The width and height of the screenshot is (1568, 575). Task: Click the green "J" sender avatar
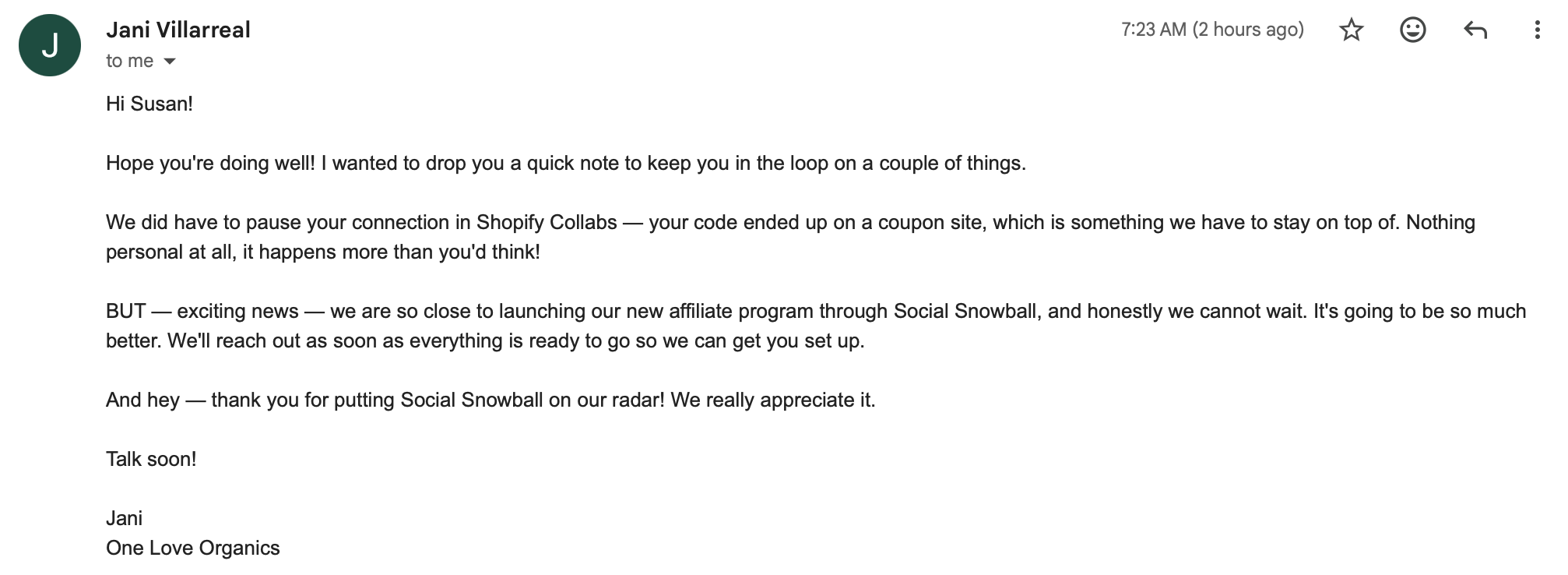pos(50,44)
